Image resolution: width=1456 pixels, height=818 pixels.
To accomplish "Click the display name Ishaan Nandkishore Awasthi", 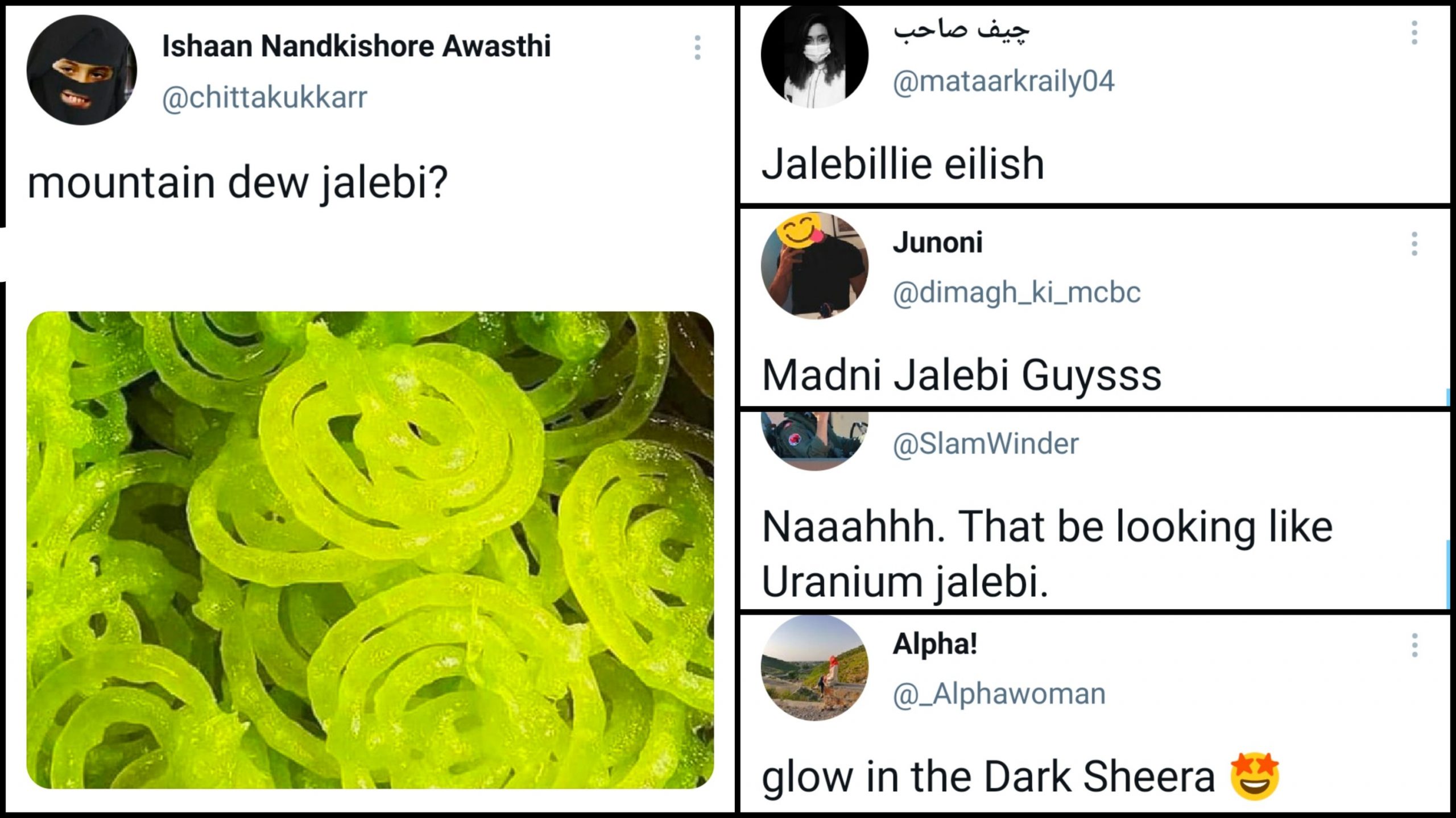I will click(356, 46).
